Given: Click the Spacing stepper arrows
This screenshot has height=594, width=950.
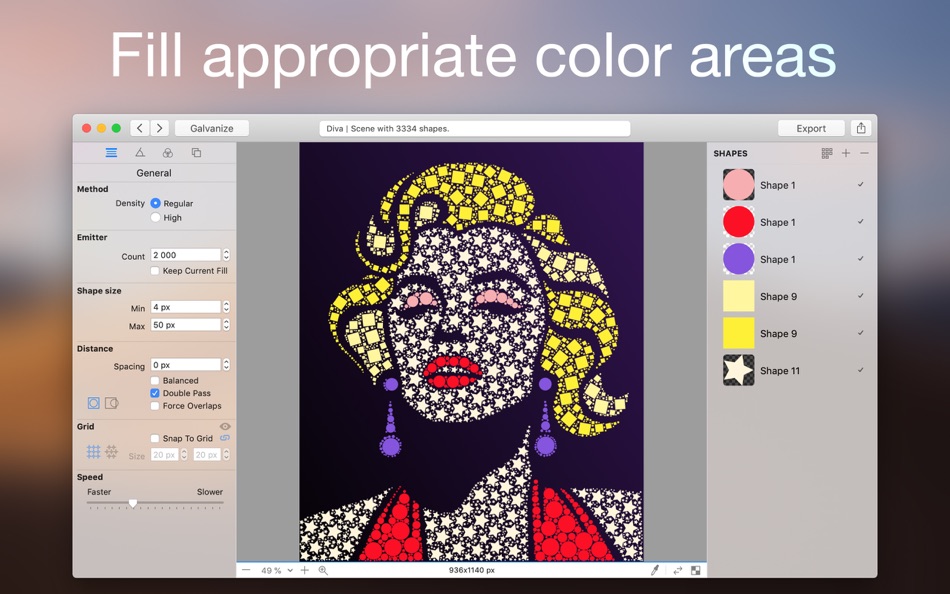Looking at the screenshot, I should coord(226,365).
